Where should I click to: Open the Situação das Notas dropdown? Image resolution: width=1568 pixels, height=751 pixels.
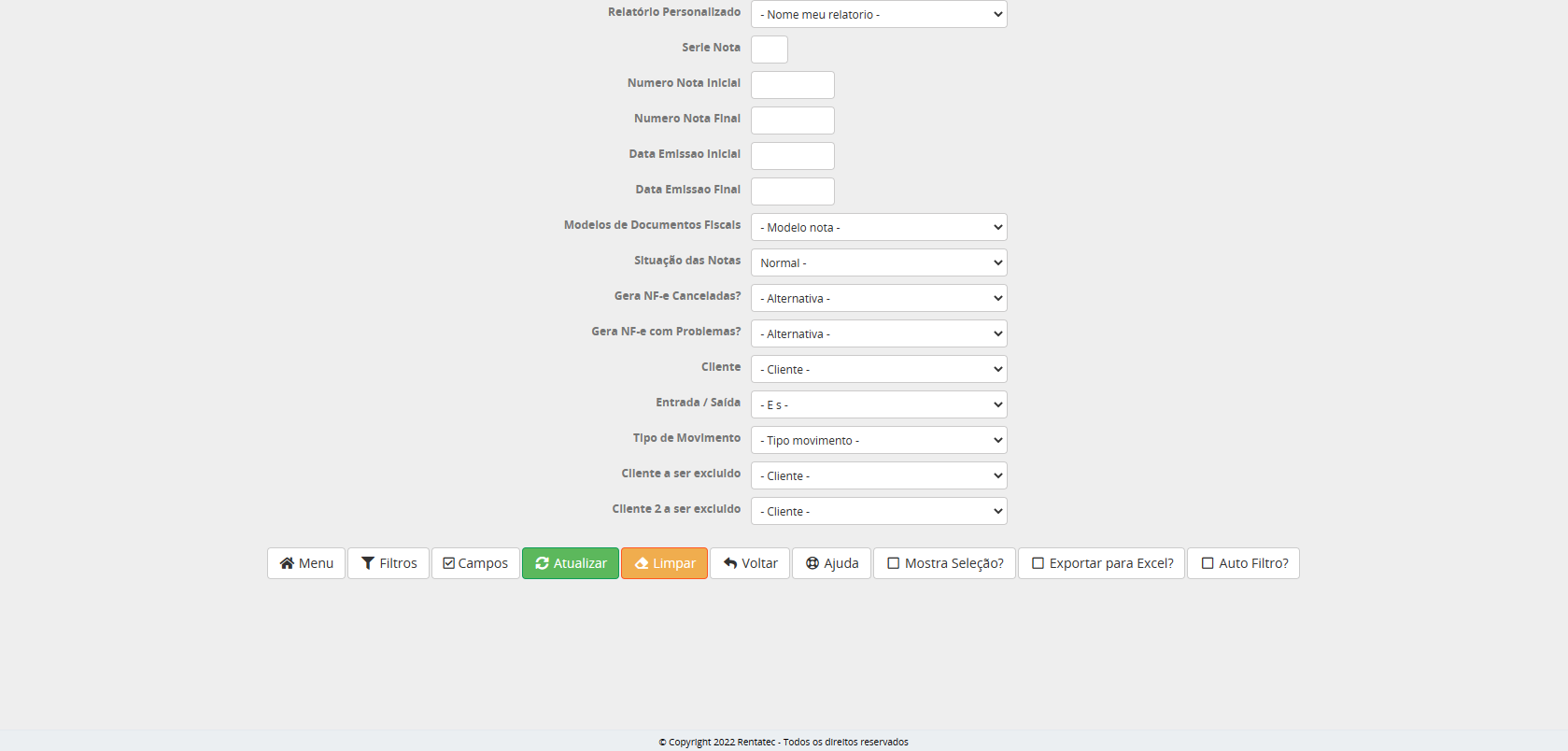click(x=878, y=263)
